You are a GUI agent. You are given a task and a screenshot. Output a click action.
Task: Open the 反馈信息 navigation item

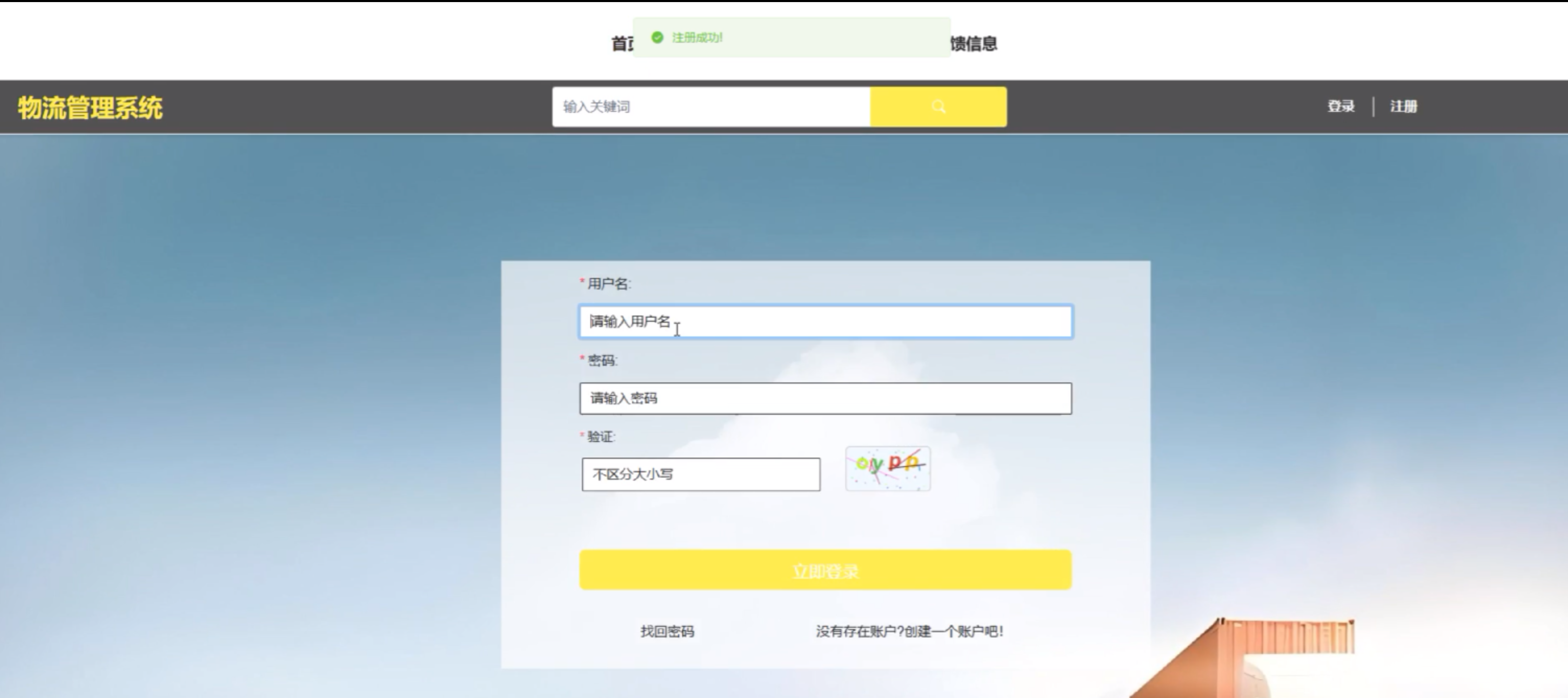[974, 44]
